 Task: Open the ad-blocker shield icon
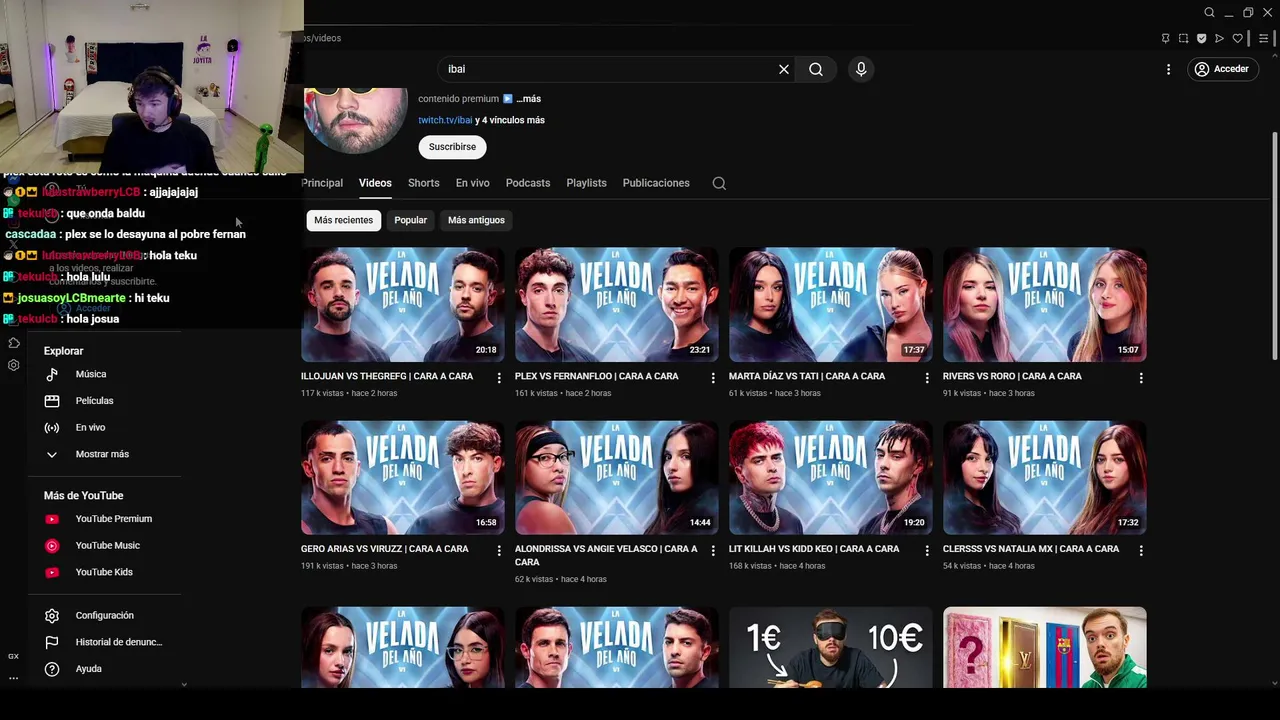point(1201,38)
